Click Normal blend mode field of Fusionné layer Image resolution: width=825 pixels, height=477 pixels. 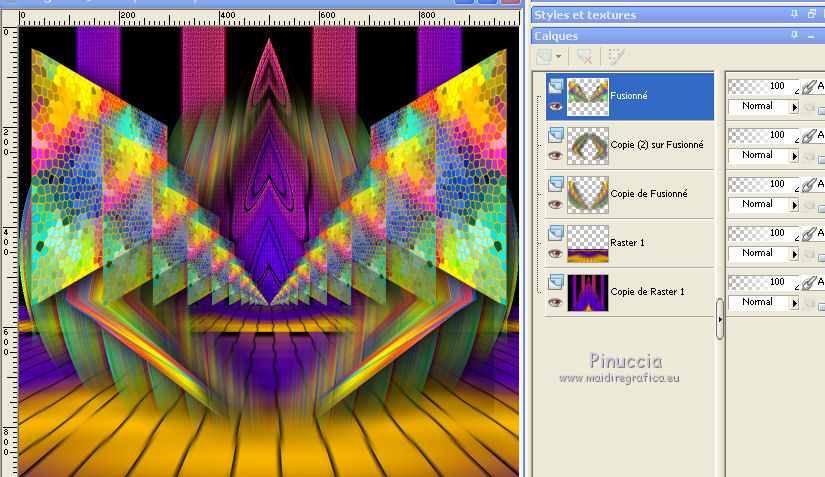[759, 107]
